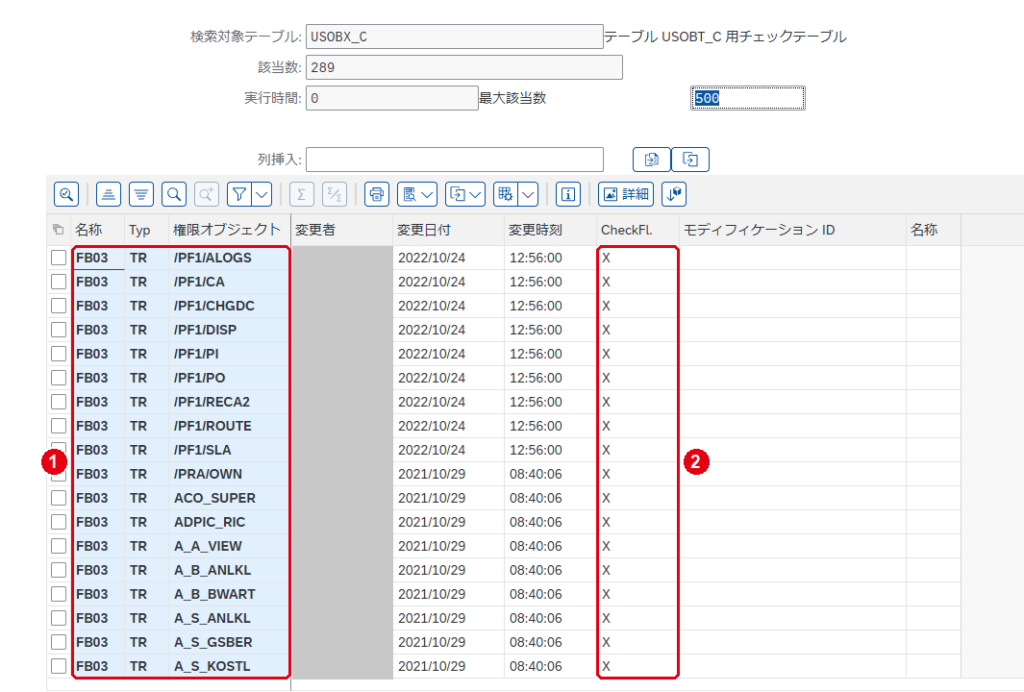Select the 権限オブジェクト column header
The width and height of the screenshot is (1024, 692).
[x=229, y=230]
